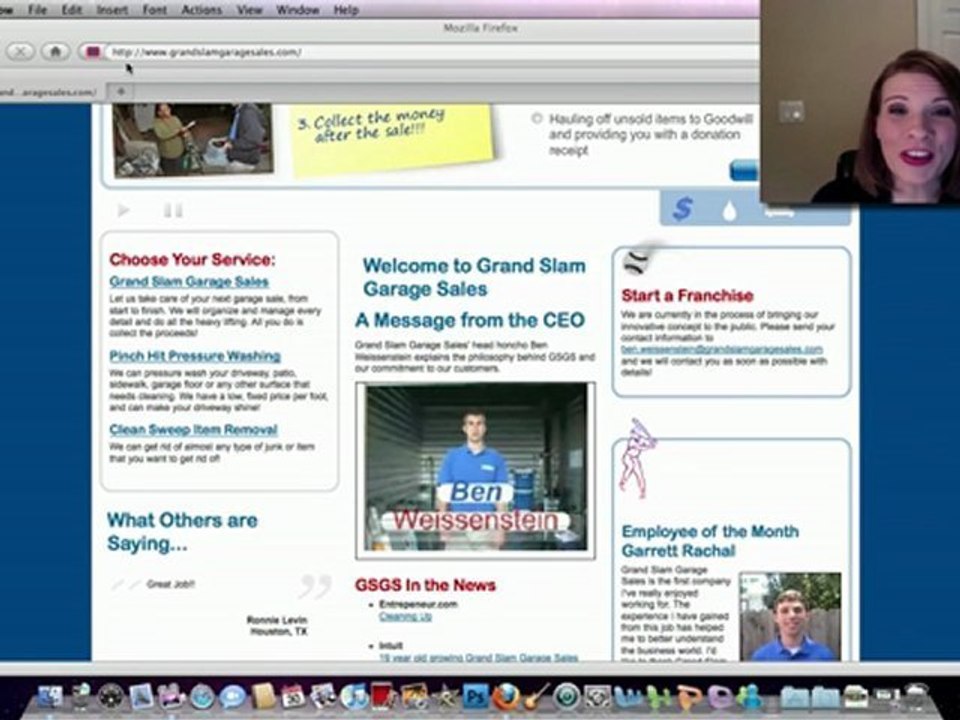Open Finder from the dock

50,697
